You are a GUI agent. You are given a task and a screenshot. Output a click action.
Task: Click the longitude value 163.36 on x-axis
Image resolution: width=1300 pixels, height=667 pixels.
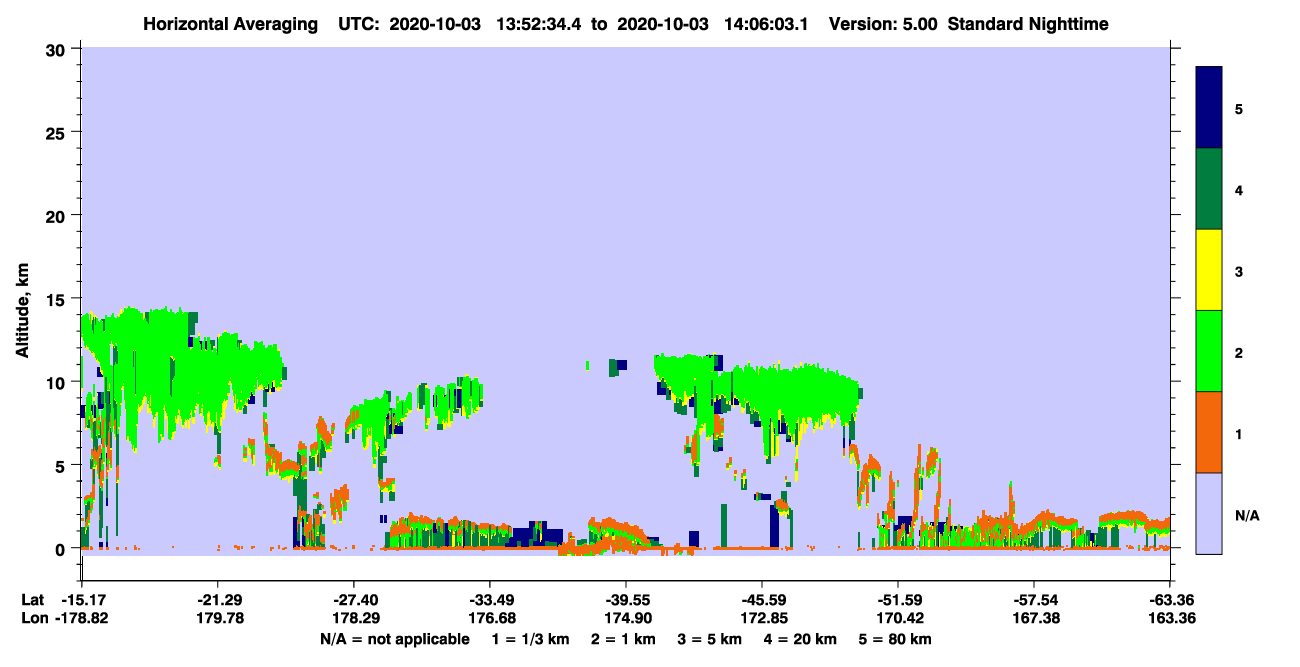tap(1170, 618)
